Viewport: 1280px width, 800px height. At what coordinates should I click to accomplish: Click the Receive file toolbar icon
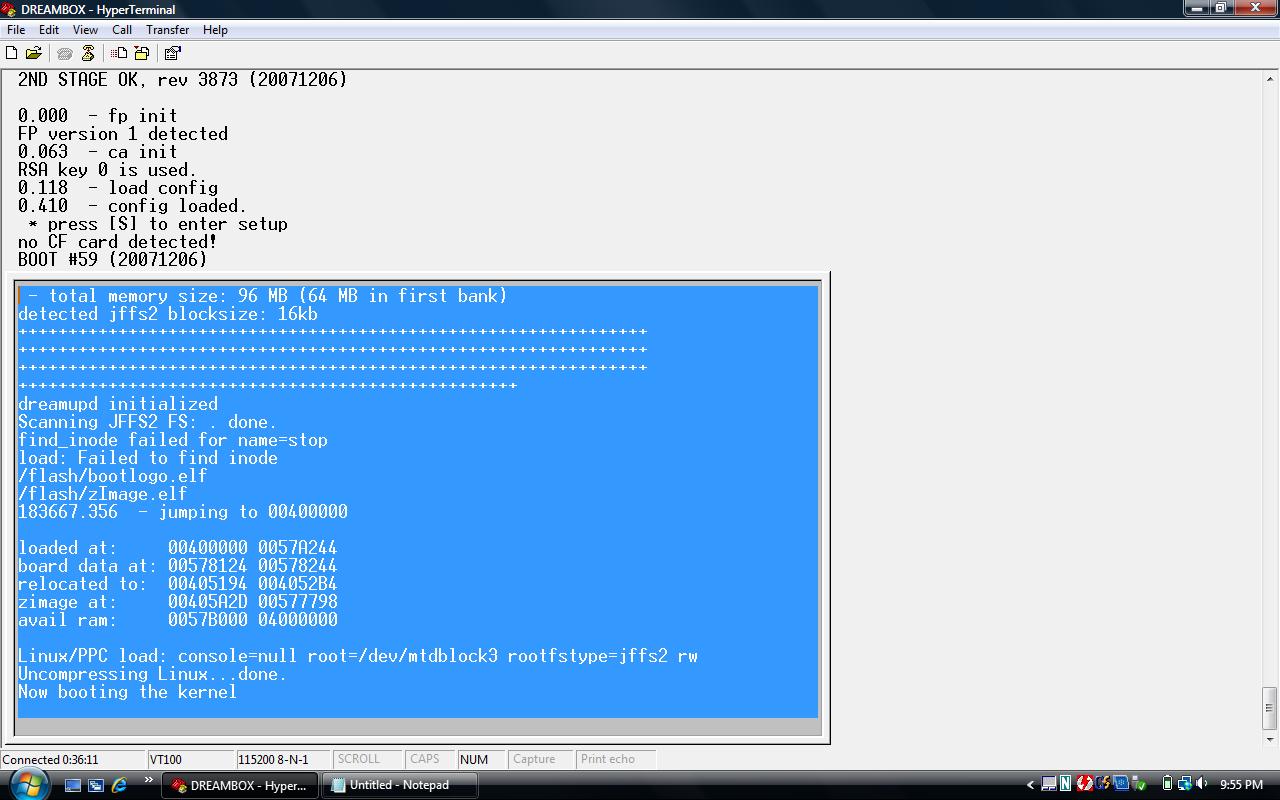coord(142,53)
